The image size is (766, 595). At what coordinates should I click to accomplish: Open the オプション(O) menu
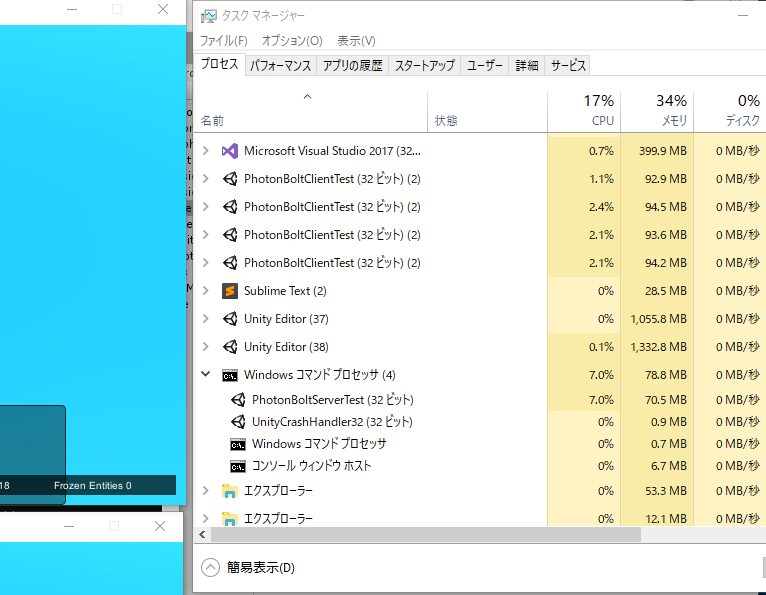coord(292,41)
